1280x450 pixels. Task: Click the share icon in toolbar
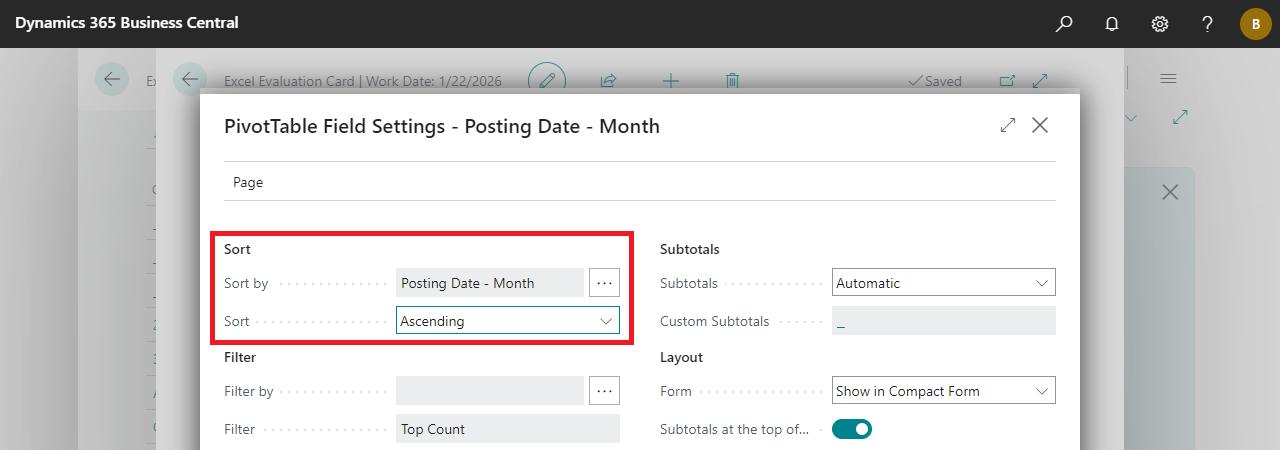point(608,81)
